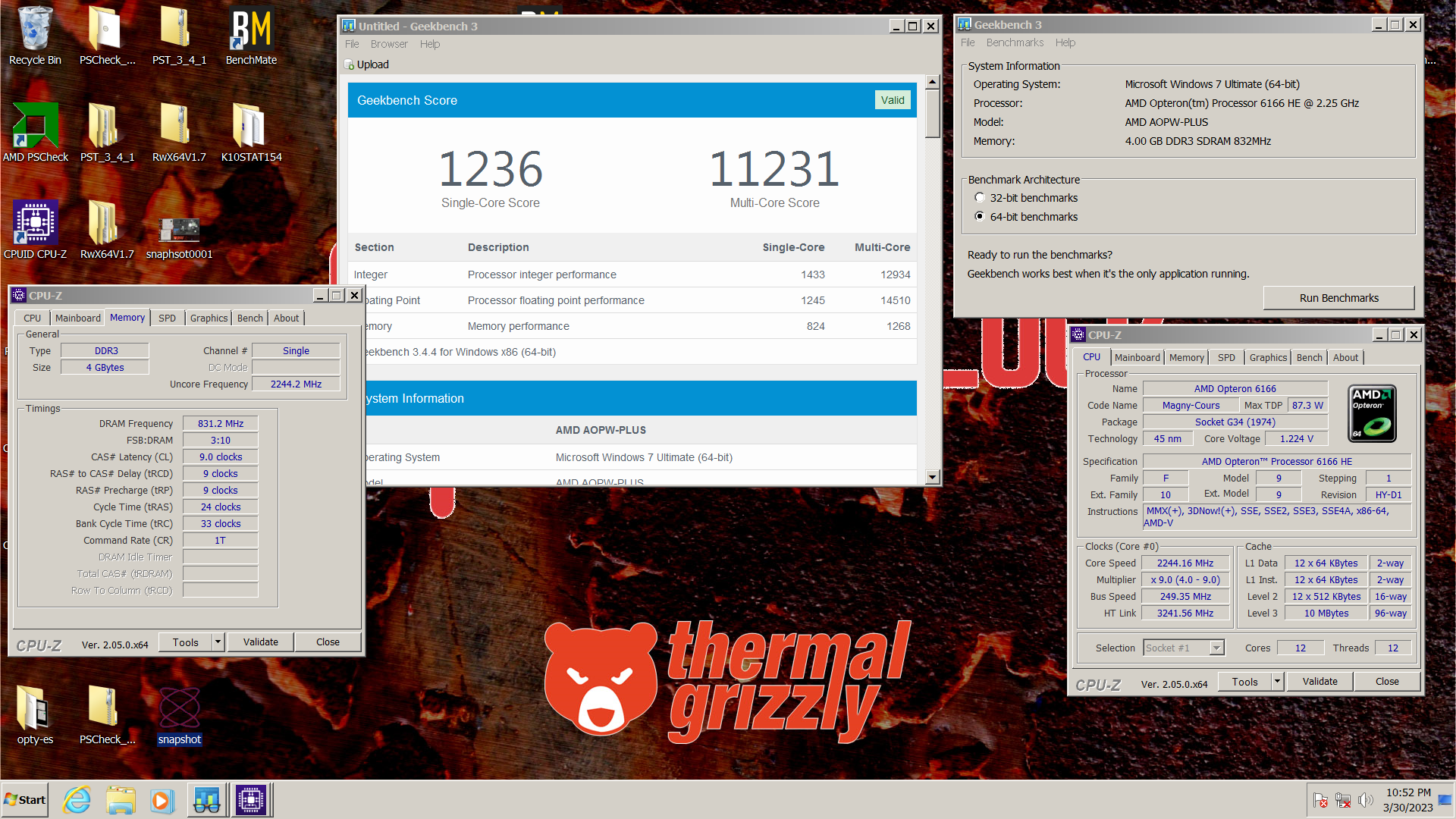
Task: Click the Run Benchmarks button
Action: click(1338, 298)
